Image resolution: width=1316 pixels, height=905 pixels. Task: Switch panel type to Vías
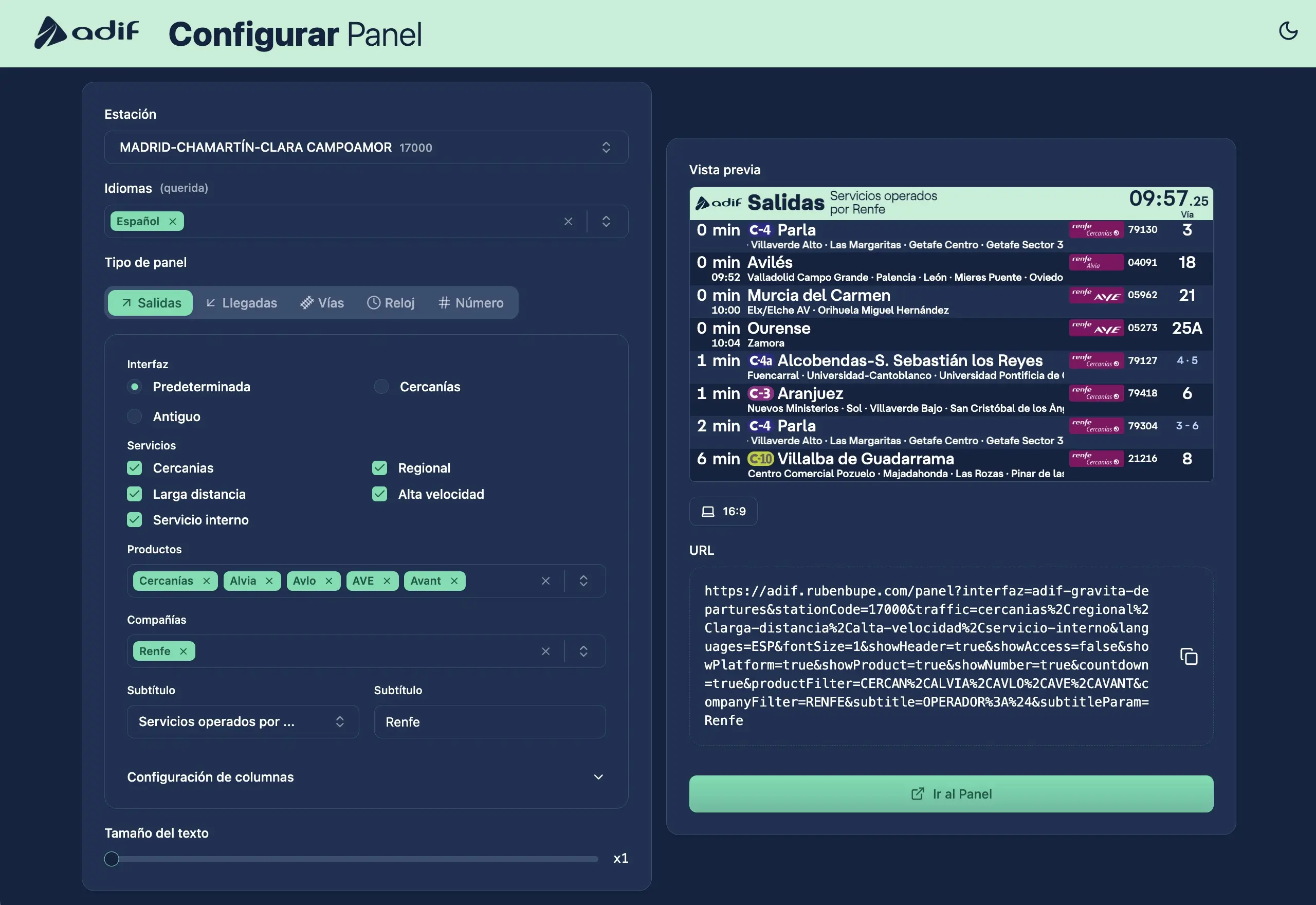pyautogui.click(x=322, y=303)
